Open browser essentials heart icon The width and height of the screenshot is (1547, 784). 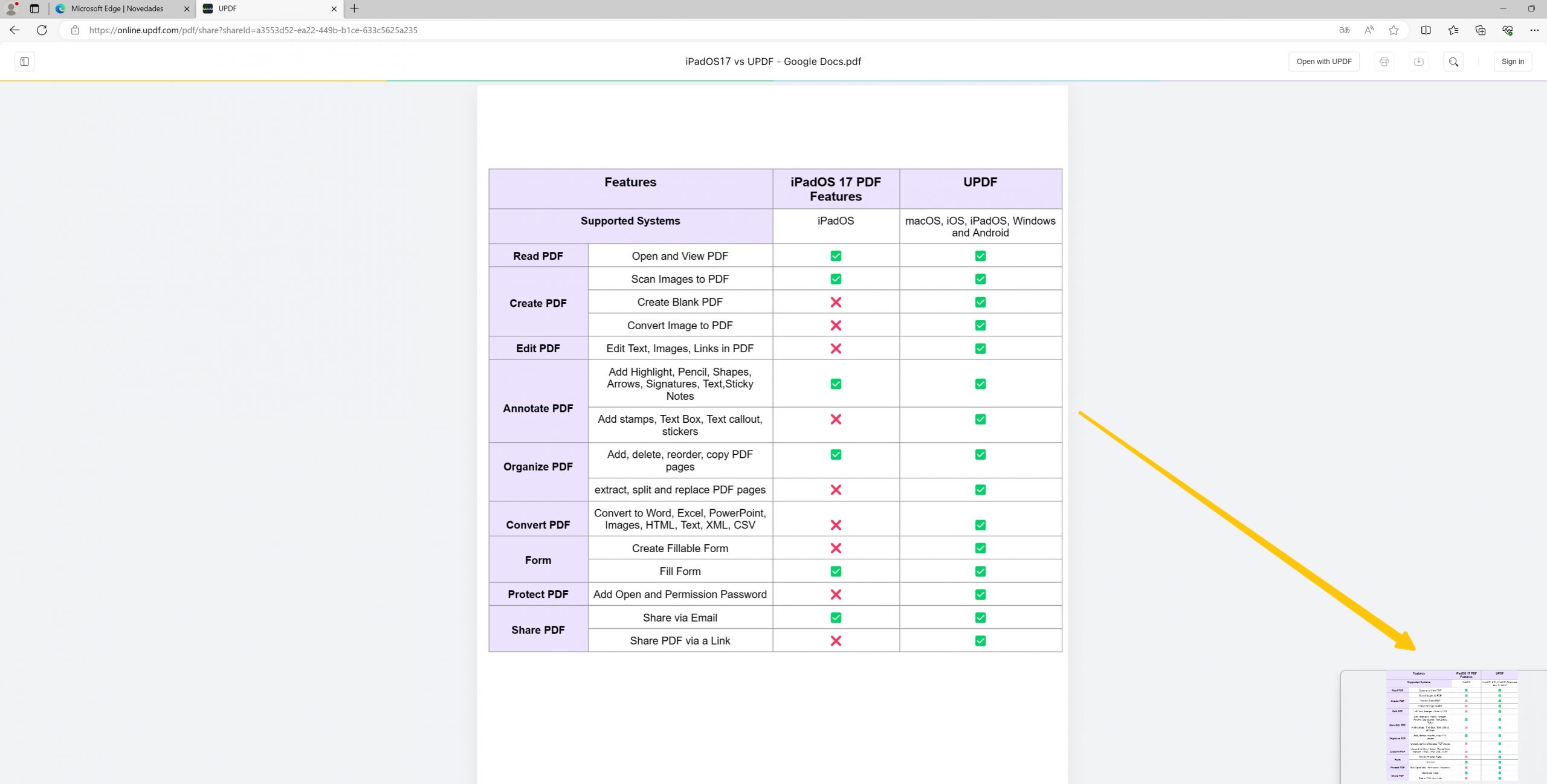(x=1508, y=30)
